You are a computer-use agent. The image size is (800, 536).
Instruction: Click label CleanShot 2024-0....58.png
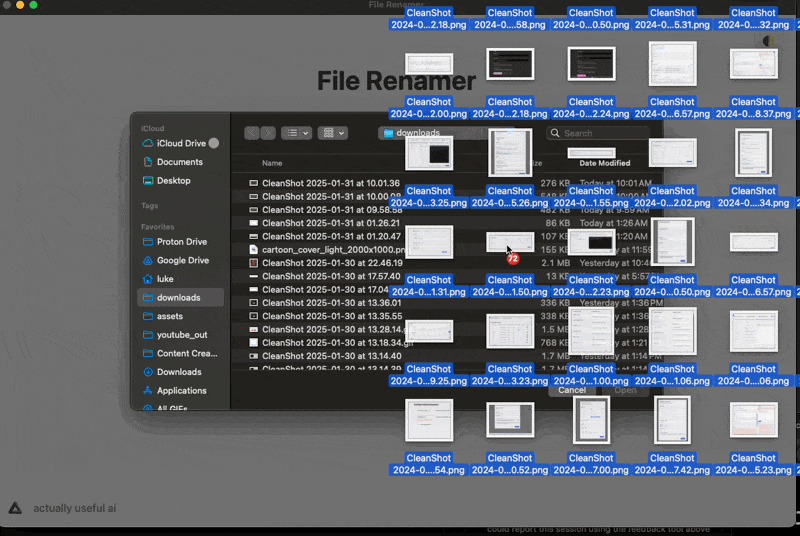[x=510, y=19]
